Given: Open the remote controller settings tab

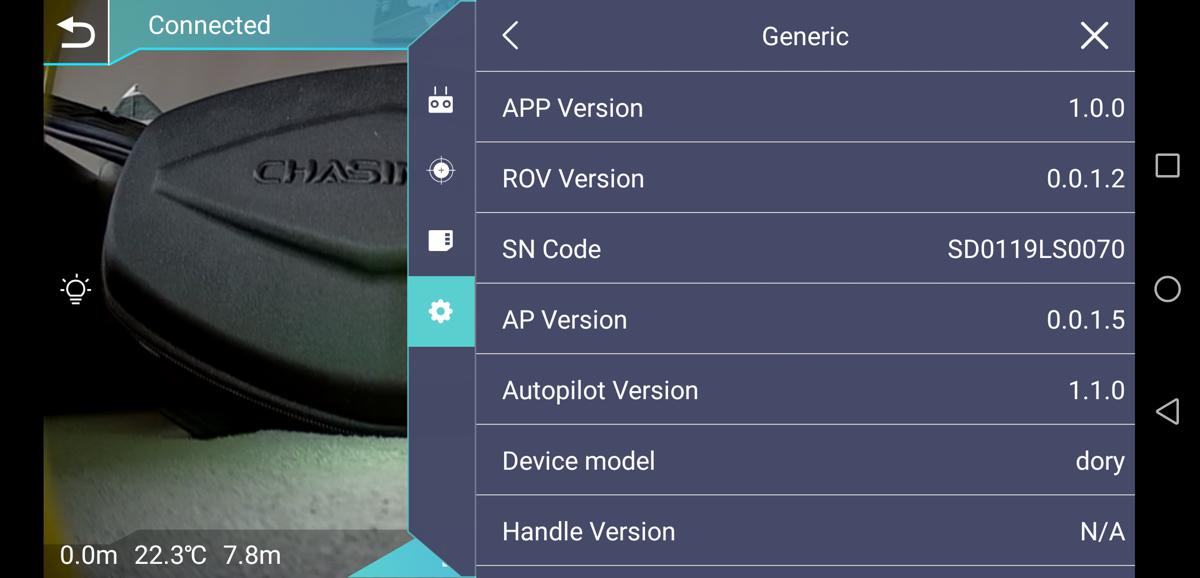Looking at the screenshot, I should [441, 100].
